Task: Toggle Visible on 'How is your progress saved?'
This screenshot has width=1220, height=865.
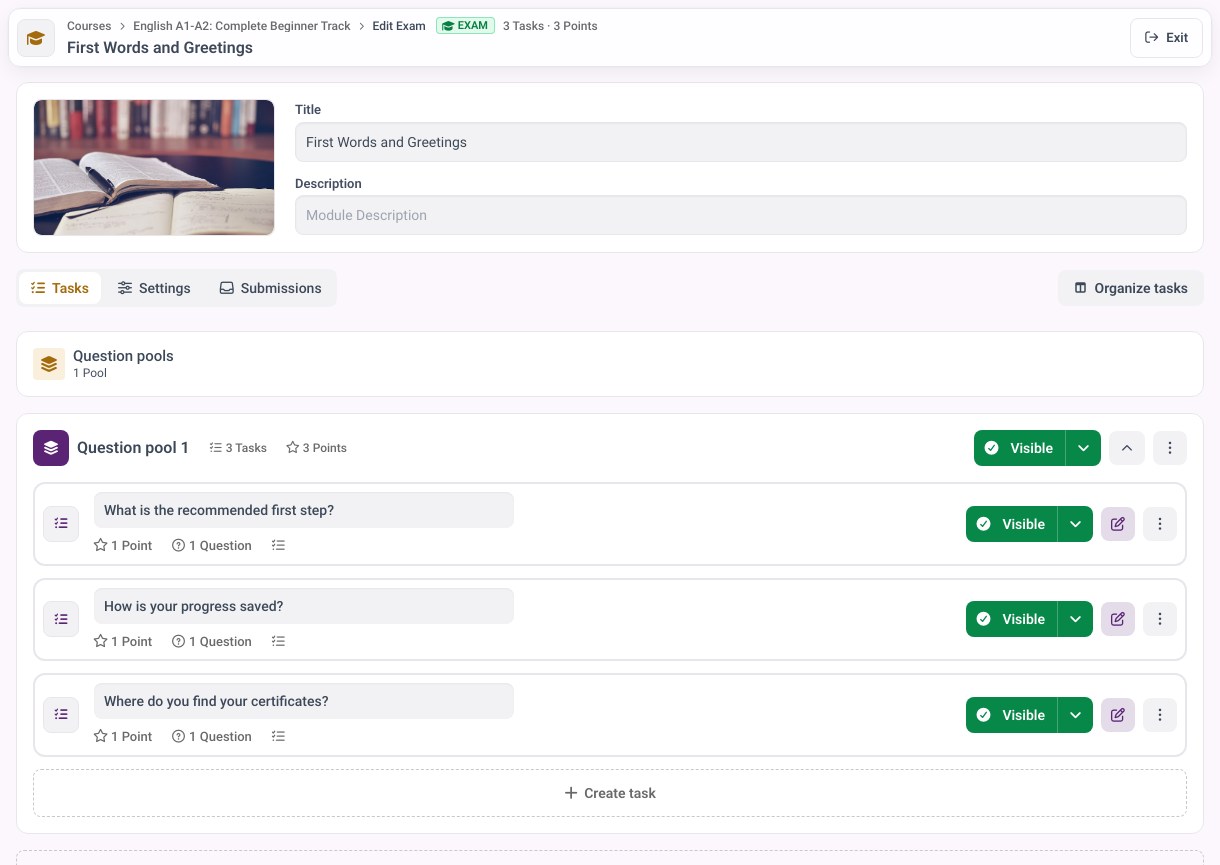Action: [1011, 619]
